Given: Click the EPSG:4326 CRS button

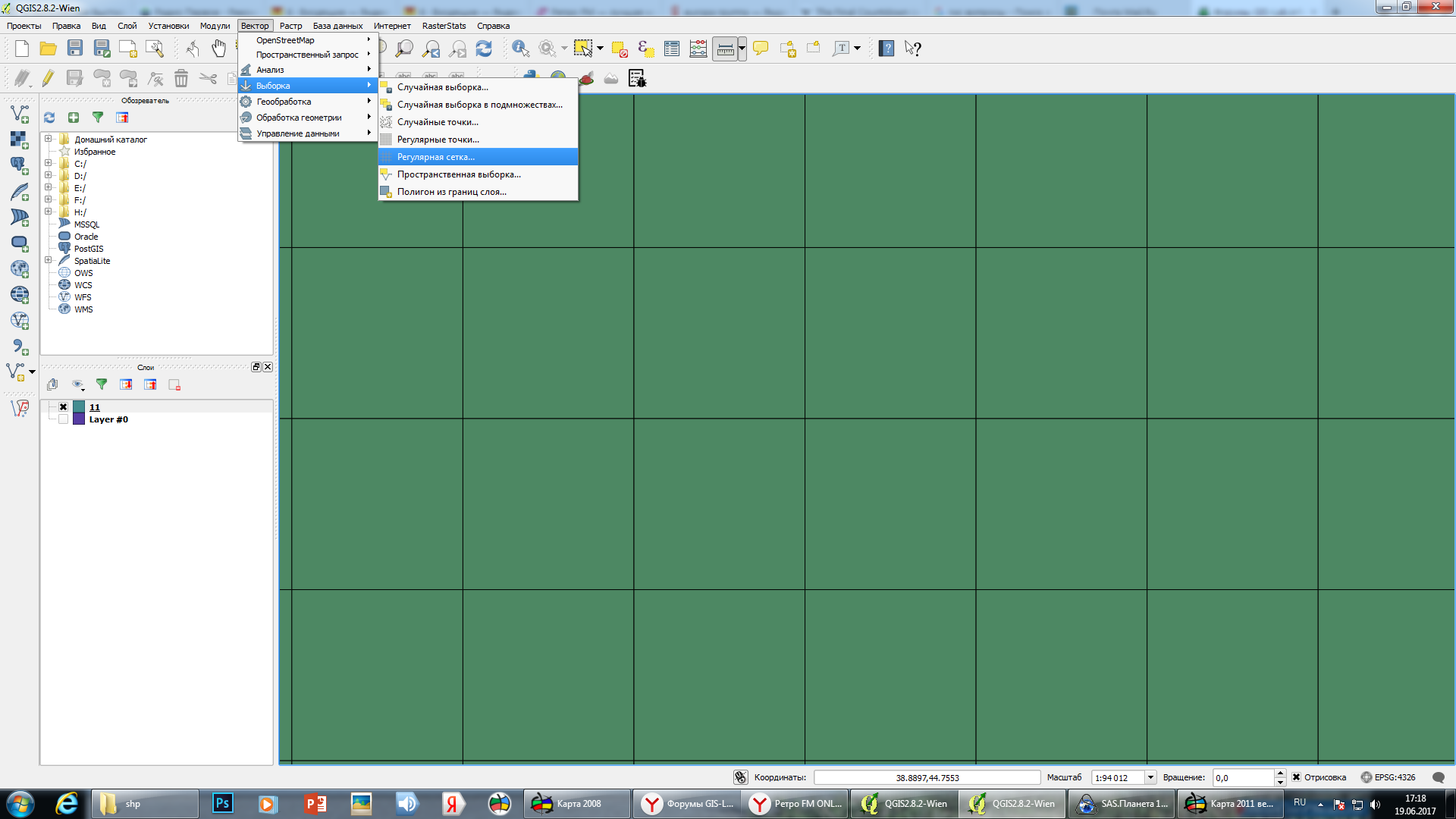Looking at the screenshot, I should point(1388,777).
